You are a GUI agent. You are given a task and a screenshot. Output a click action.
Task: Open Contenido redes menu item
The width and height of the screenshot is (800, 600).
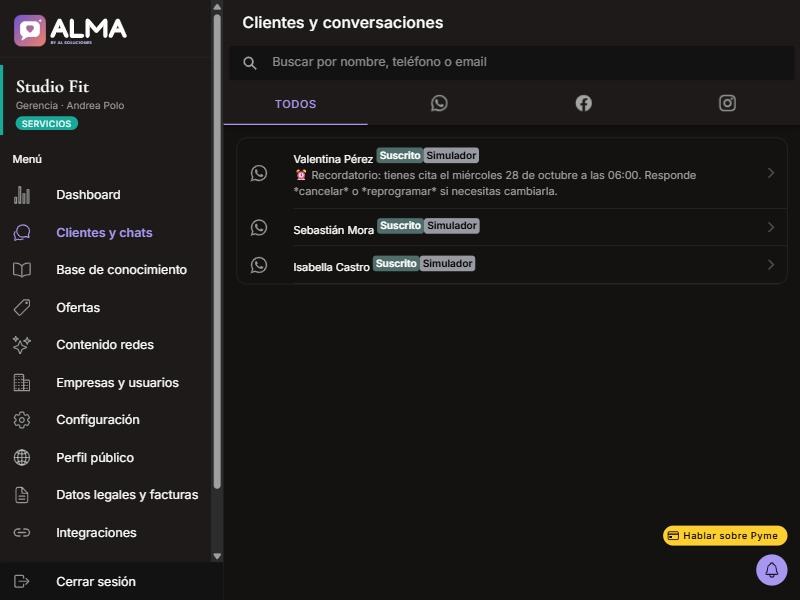(106, 345)
